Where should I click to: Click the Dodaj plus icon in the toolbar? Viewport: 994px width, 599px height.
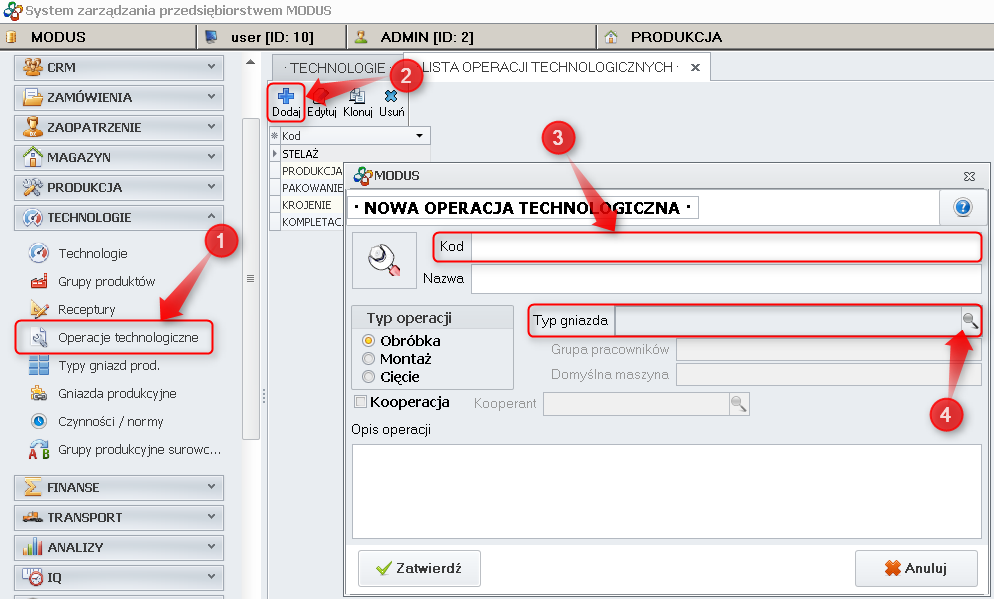click(285, 96)
